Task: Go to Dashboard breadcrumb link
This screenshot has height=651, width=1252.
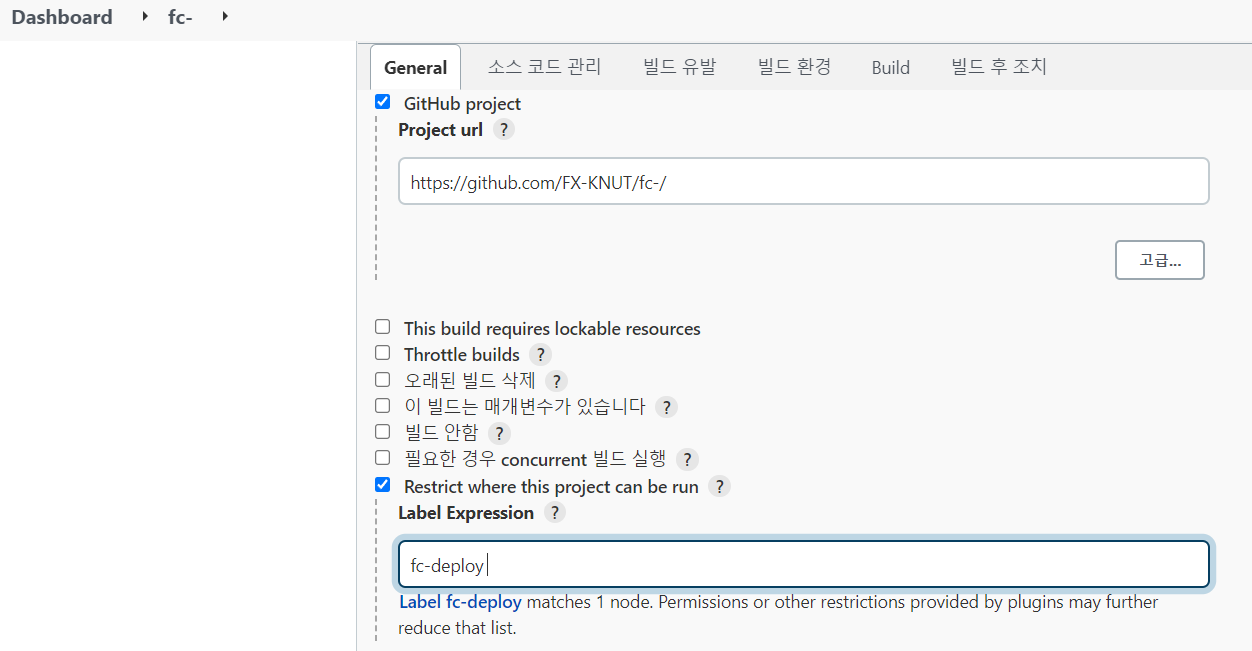Action: coord(62,17)
